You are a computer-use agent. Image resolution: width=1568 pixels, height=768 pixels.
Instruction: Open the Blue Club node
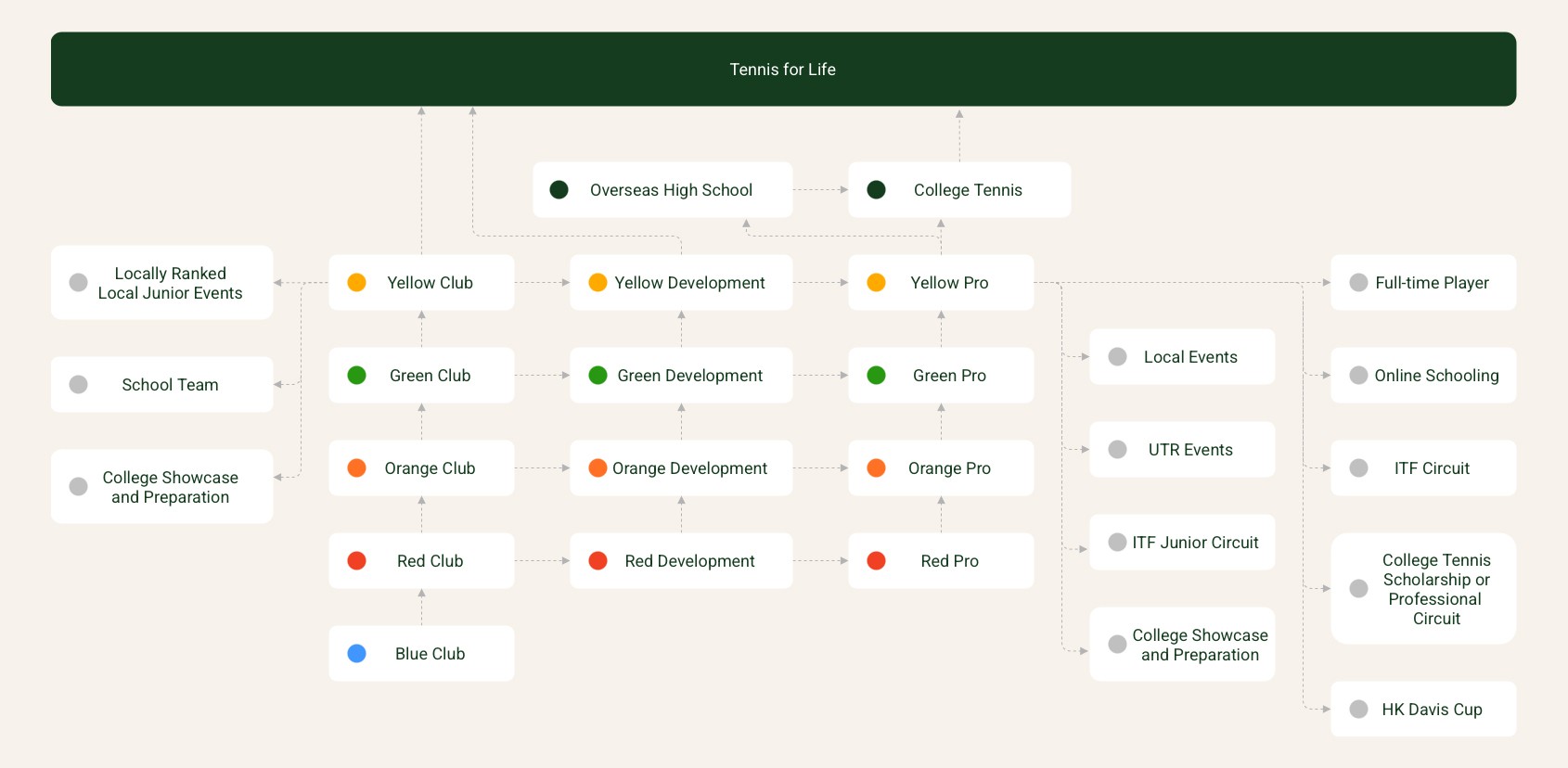[x=421, y=653]
